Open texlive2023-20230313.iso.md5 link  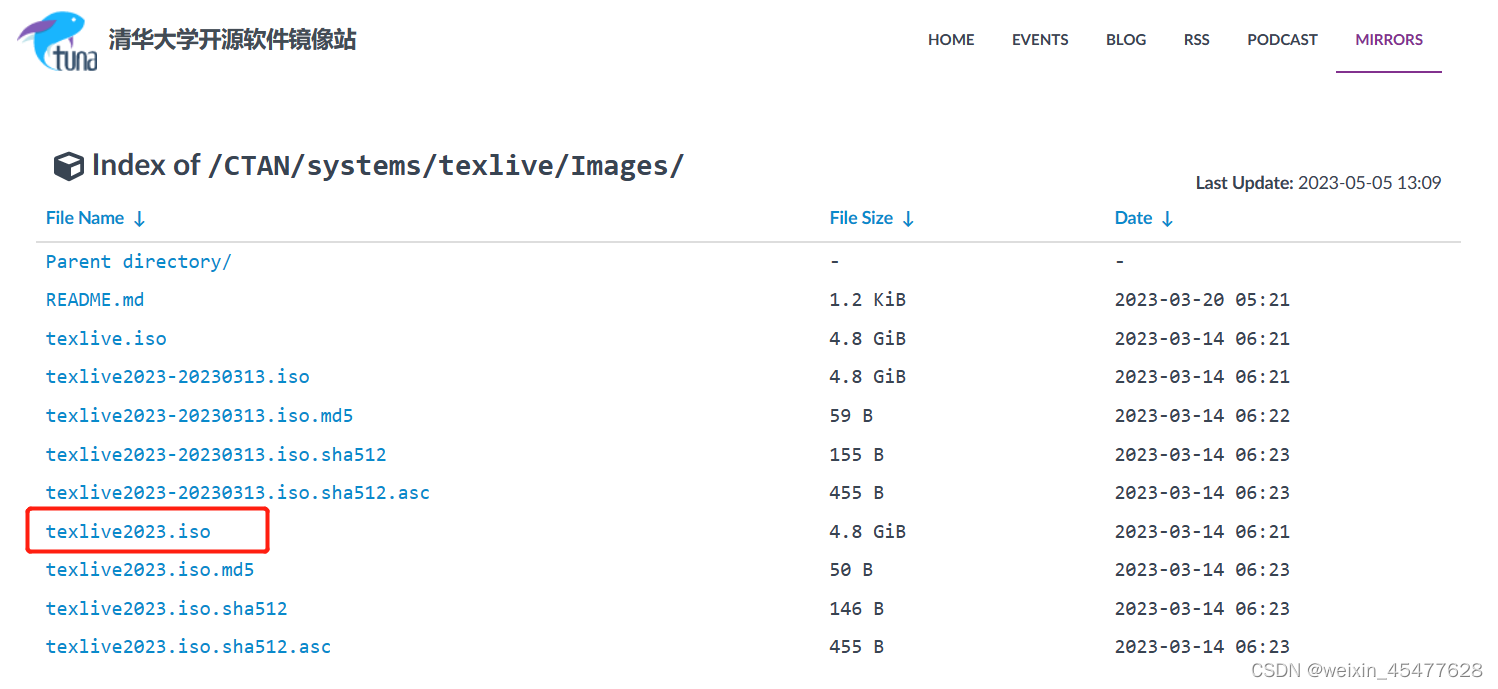200,416
